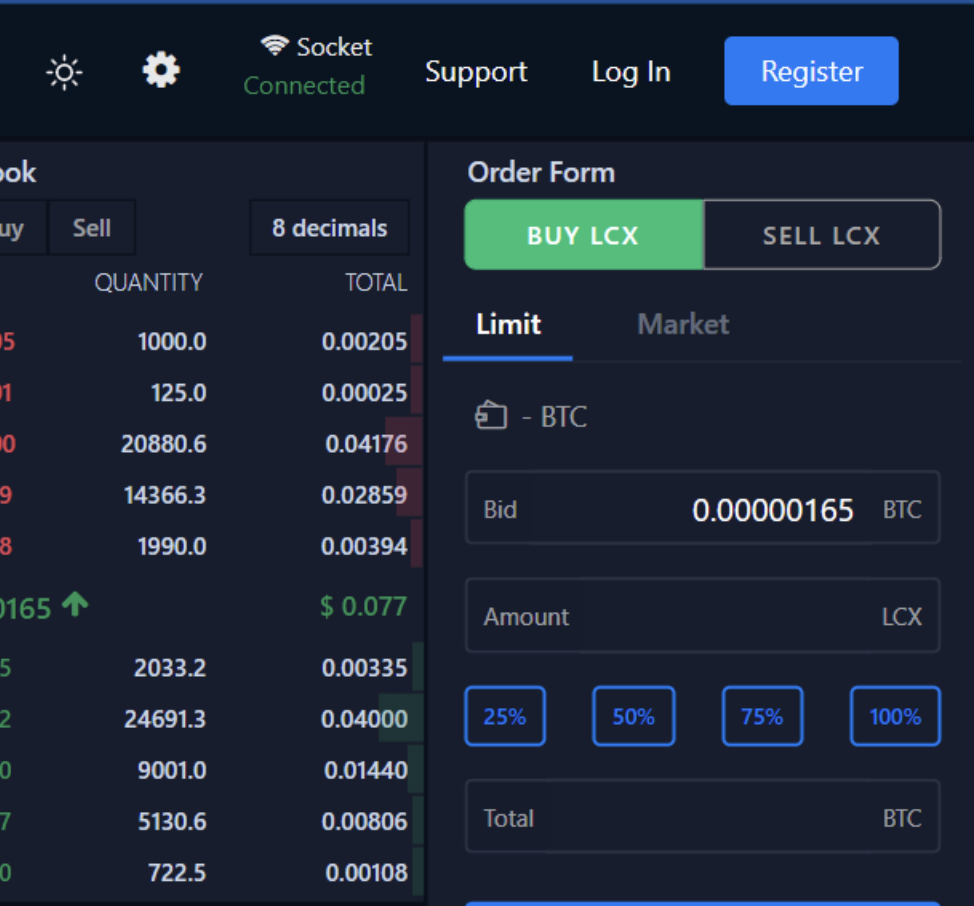Open the Log In page
Viewport: 974px width, 906px height.
click(631, 72)
